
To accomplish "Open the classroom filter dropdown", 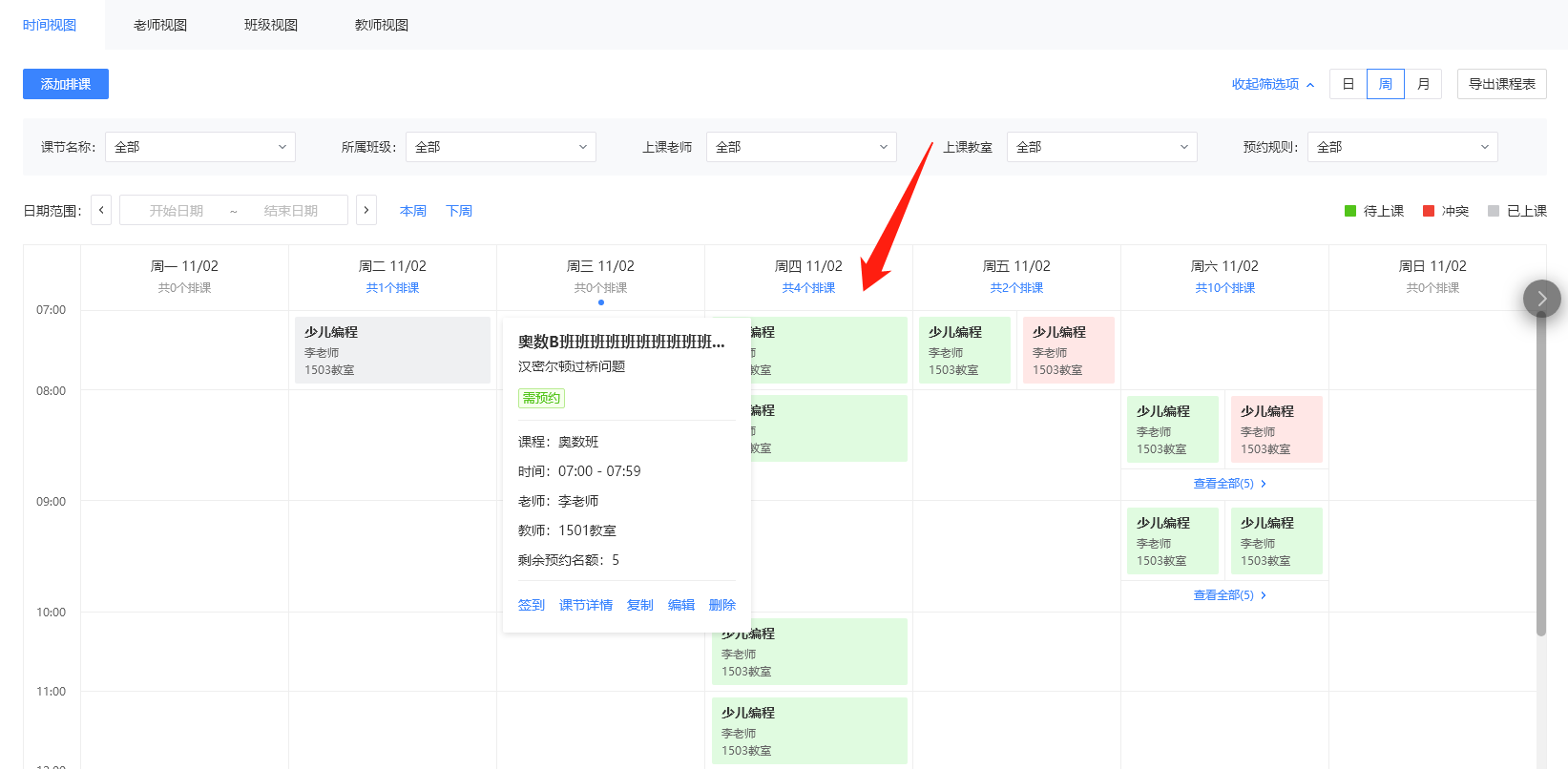I will (1101, 147).
